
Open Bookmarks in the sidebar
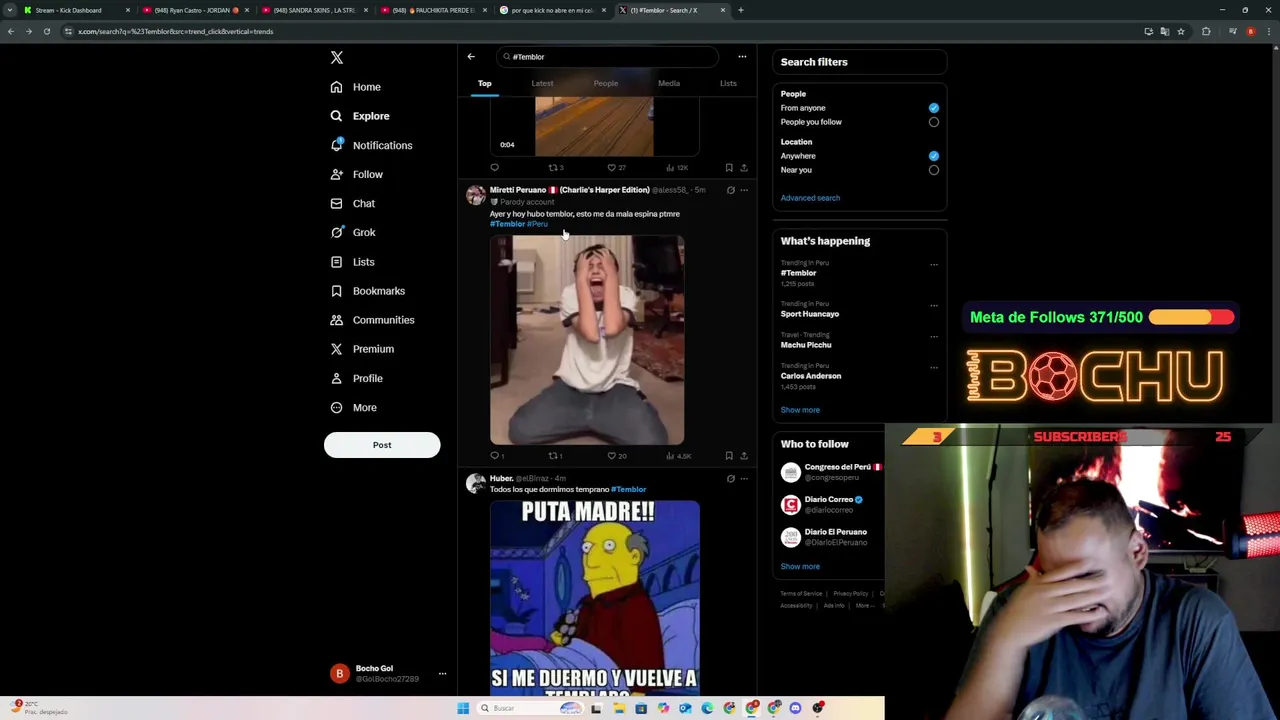tap(368, 291)
